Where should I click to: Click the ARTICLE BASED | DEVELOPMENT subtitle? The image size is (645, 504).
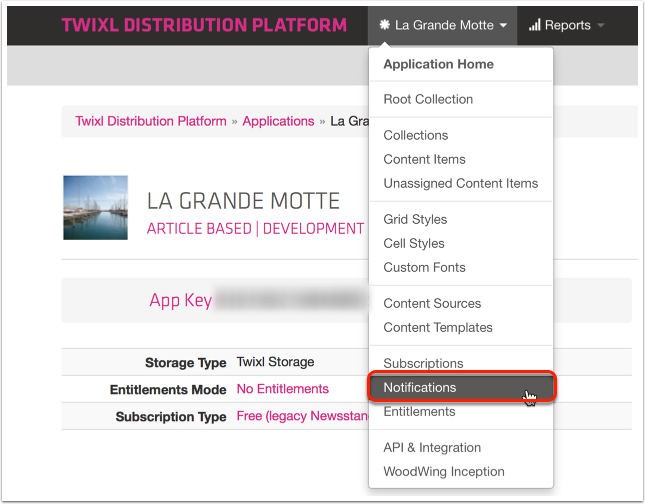255,228
